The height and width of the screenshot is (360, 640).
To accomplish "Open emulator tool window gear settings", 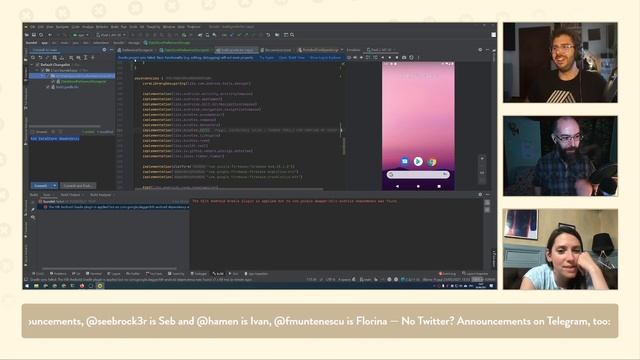I will [x=480, y=50].
